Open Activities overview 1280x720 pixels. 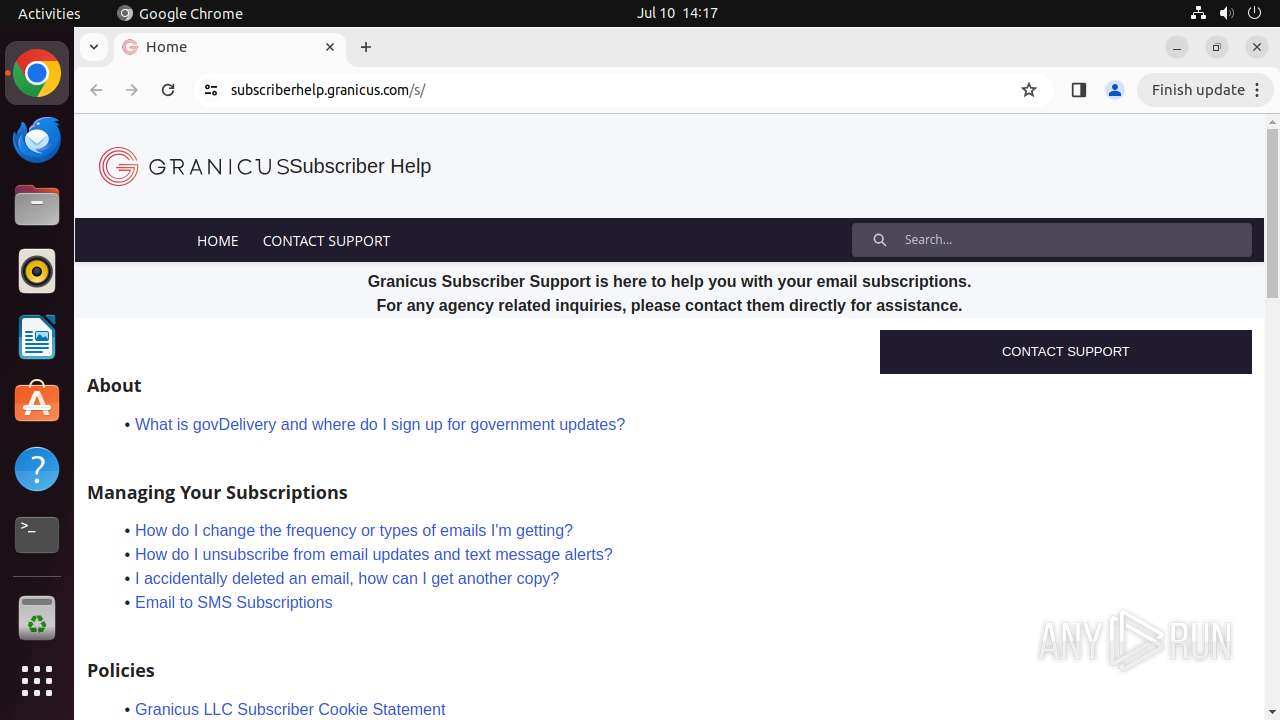click(x=49, y=13)
